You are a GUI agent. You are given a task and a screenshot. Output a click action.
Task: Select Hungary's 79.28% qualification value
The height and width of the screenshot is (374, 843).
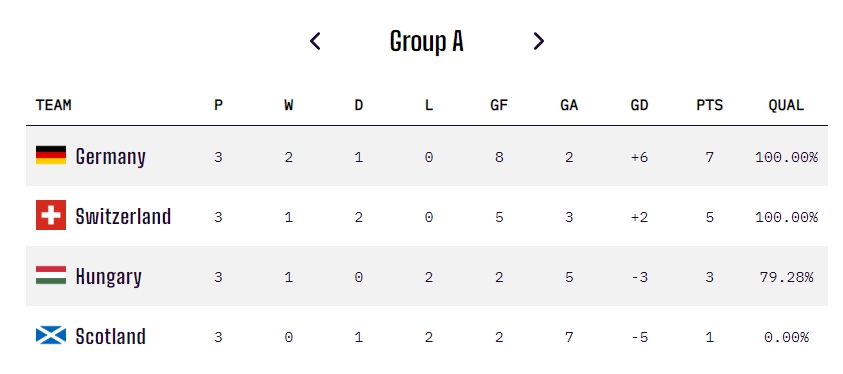point(786,277)
